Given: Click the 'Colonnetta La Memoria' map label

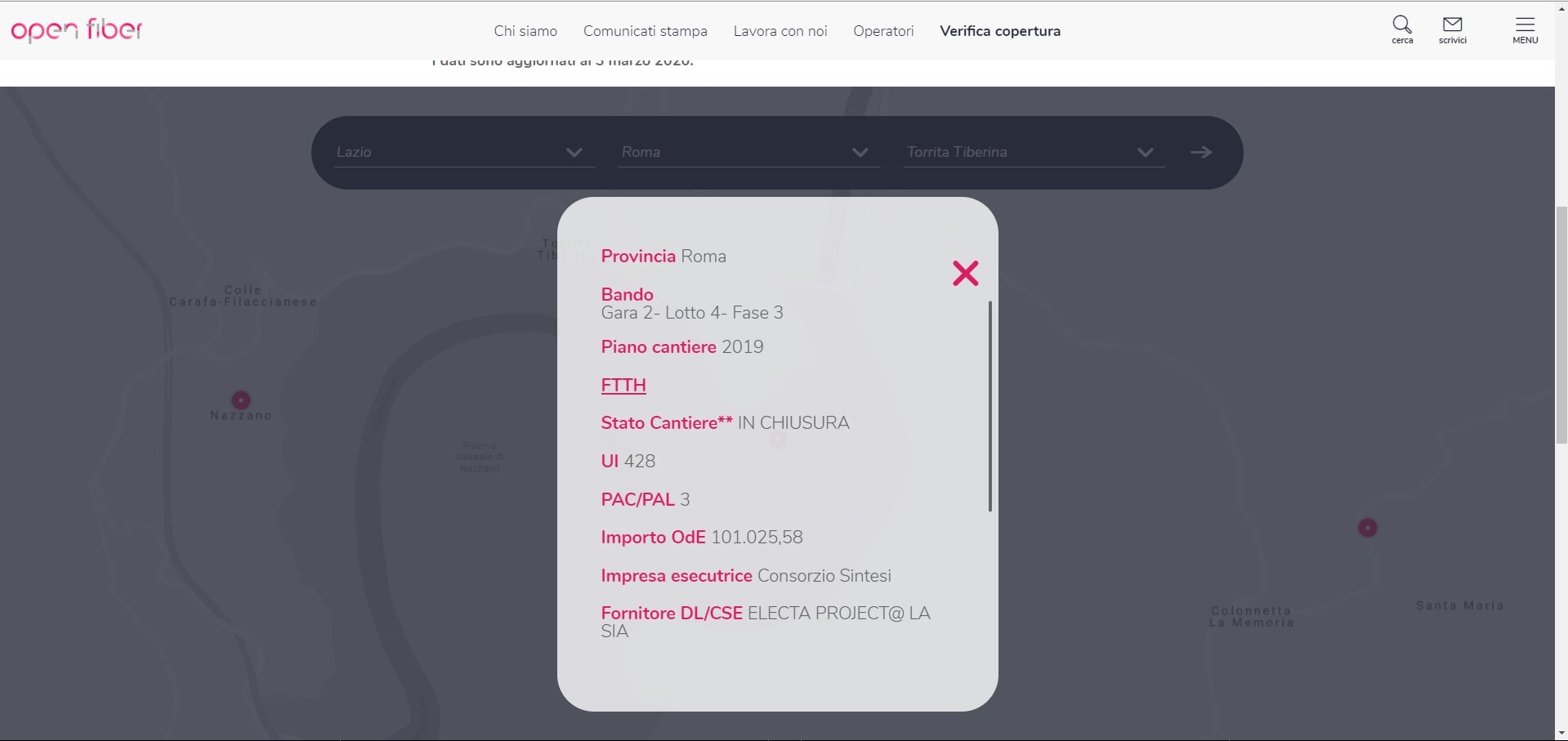Looking at the screenshot, I should [x=1252, y=617].
